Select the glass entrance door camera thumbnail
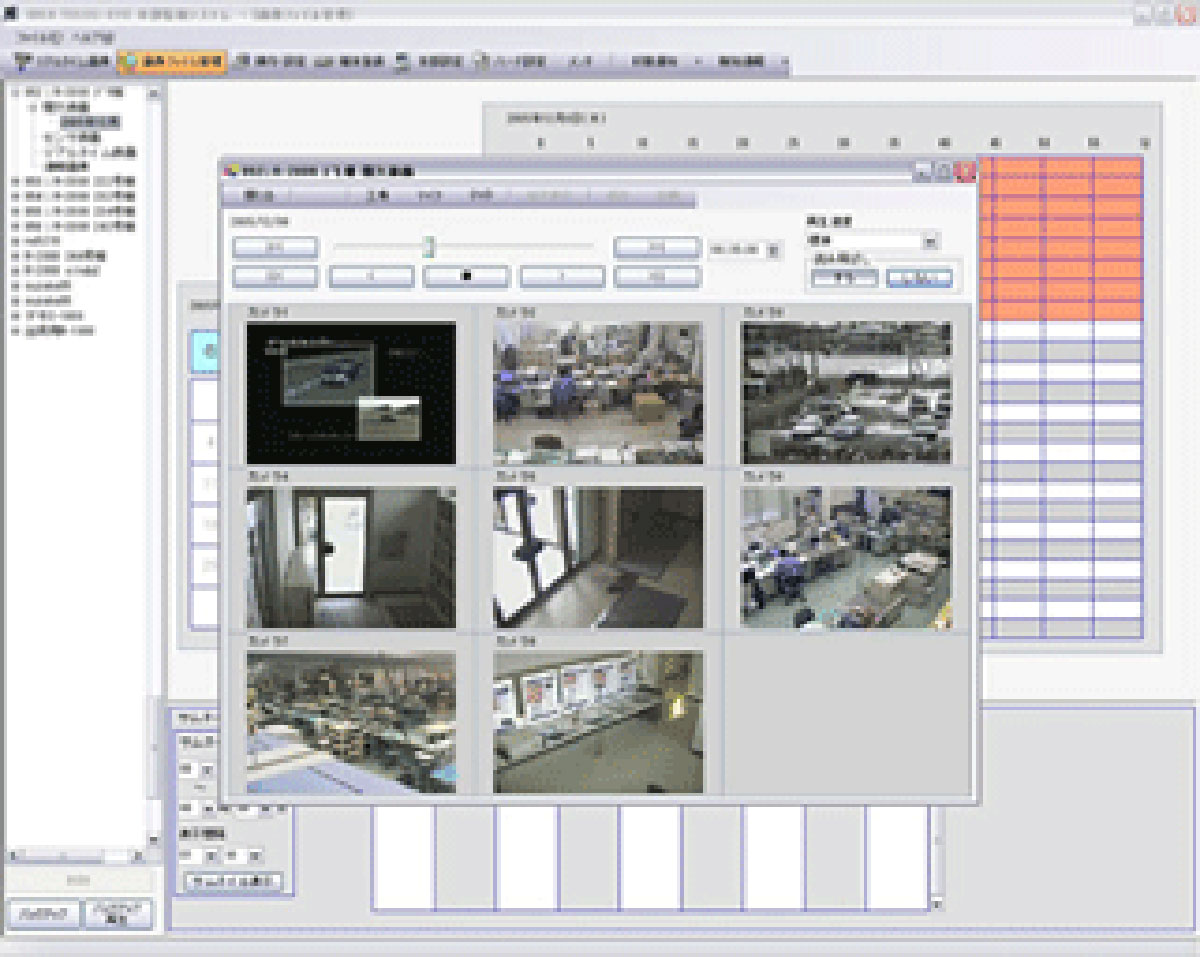1200x957 pixels. click(351, 557)
